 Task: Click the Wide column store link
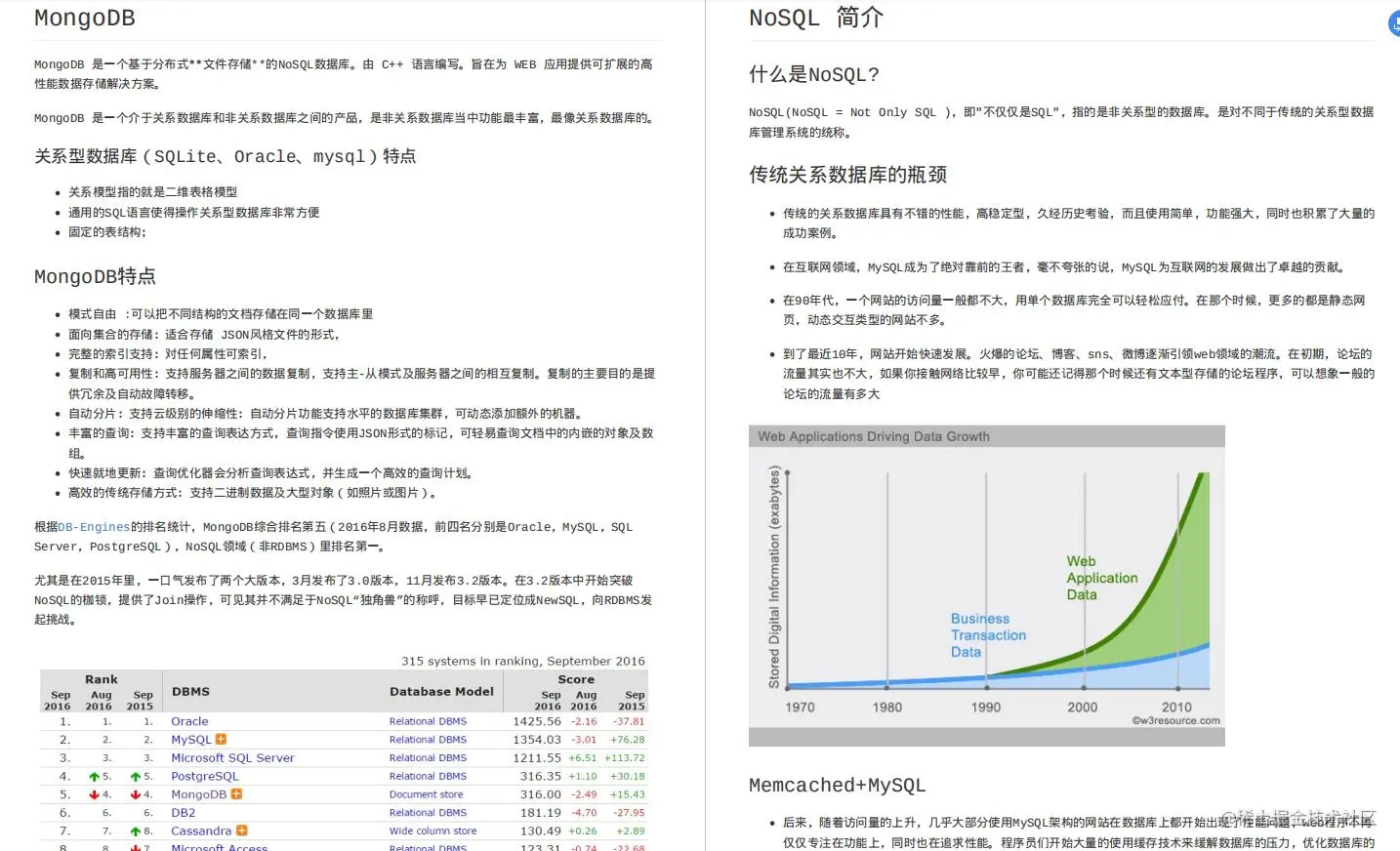pos(433,831)
